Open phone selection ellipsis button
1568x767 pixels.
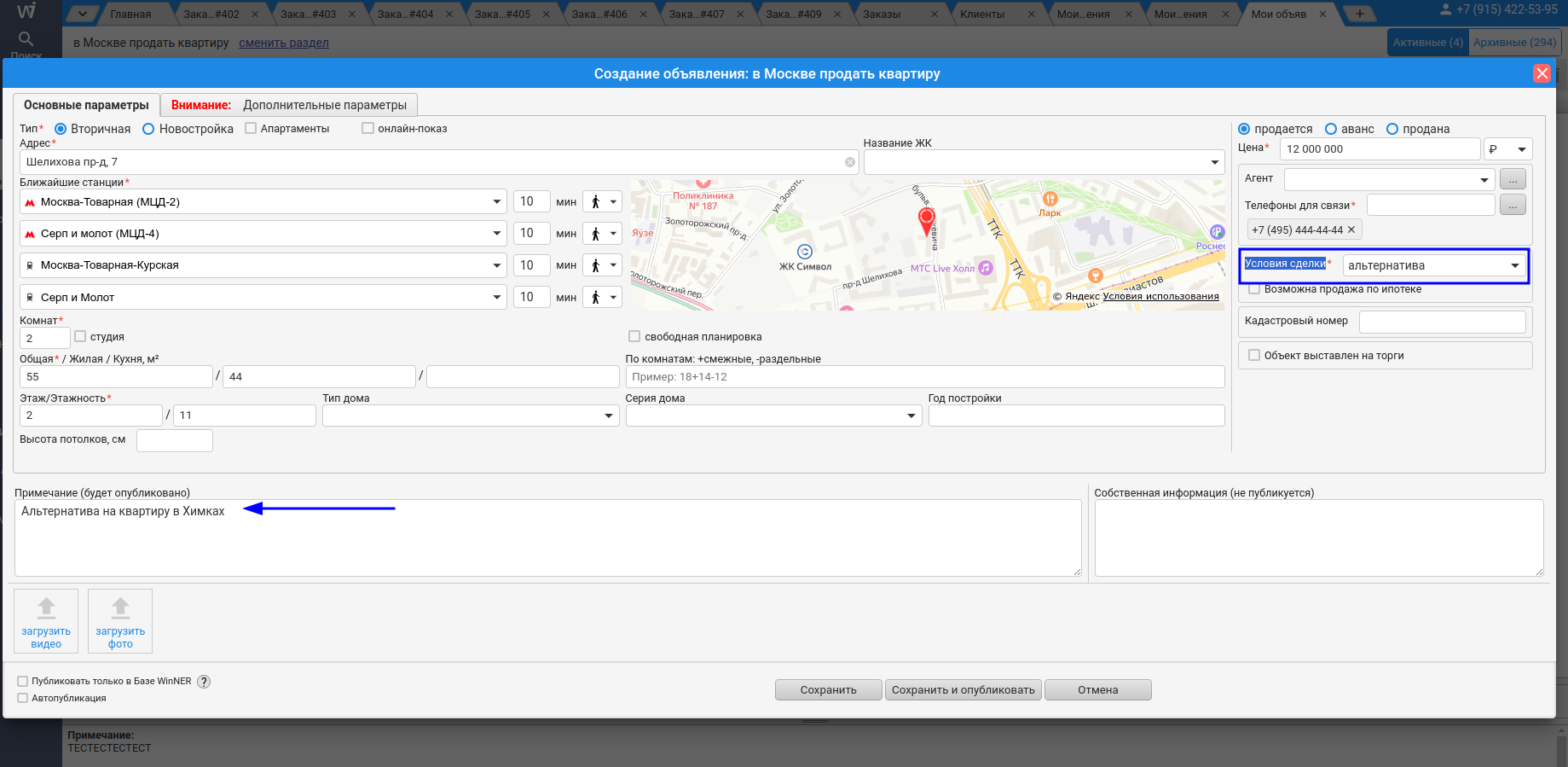[x=1513, y=205]
